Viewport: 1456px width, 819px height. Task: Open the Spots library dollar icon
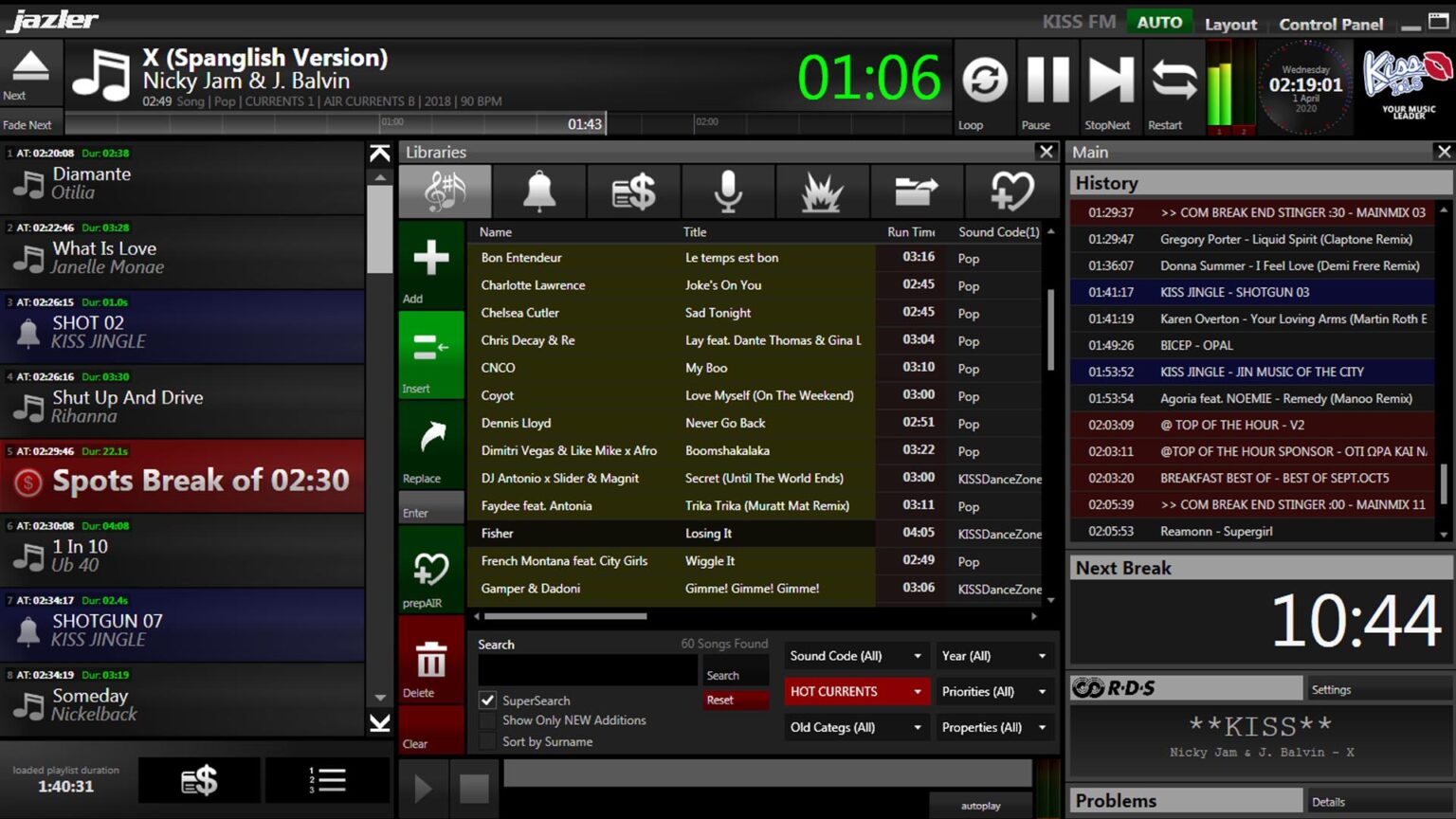(633, 191)
